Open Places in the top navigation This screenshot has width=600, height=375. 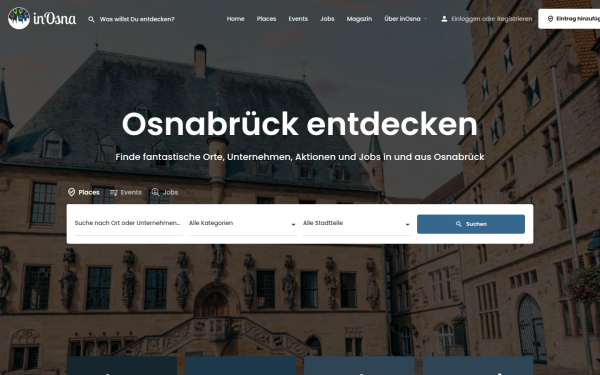tap(266, 19)
